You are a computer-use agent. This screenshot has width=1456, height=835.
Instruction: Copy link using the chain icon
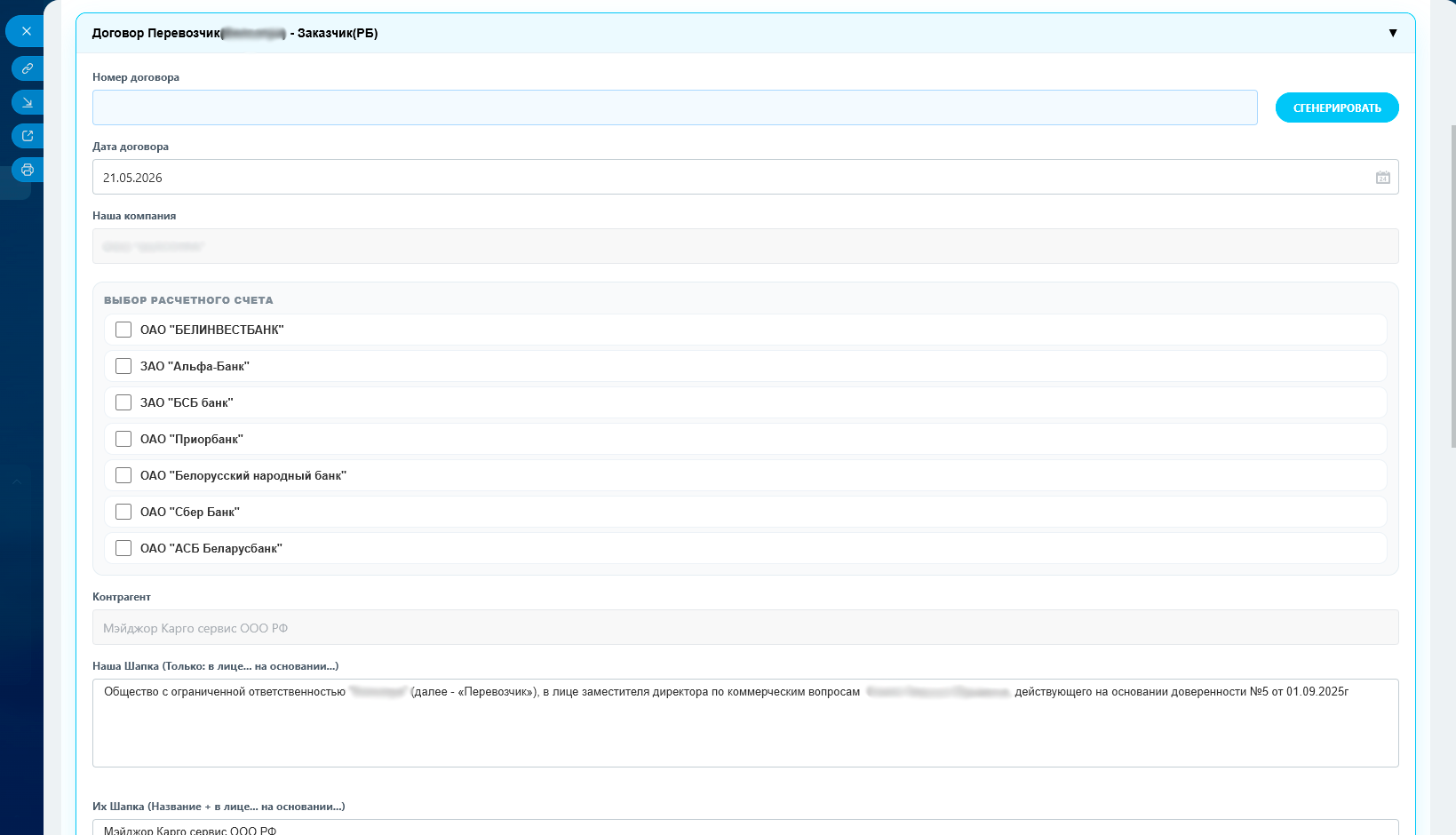[28, 68]
